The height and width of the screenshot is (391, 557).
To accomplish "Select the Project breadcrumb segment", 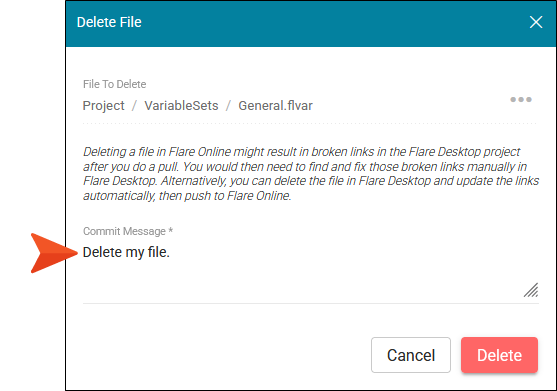I will click(x=103, y=106).
